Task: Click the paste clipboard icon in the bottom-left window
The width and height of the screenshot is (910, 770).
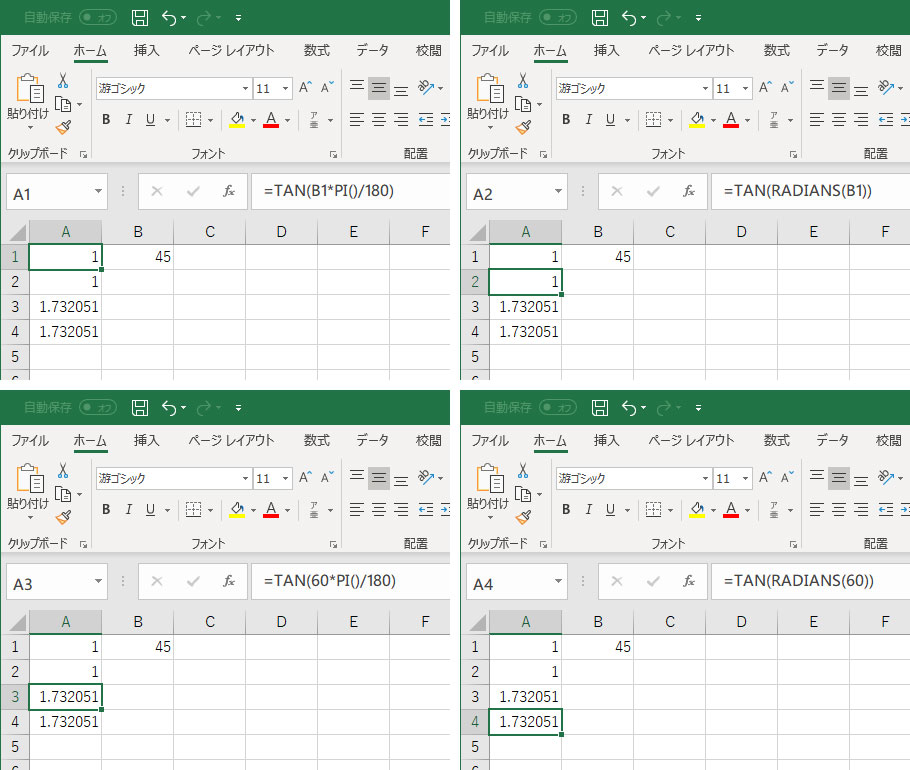Action: 30,478
